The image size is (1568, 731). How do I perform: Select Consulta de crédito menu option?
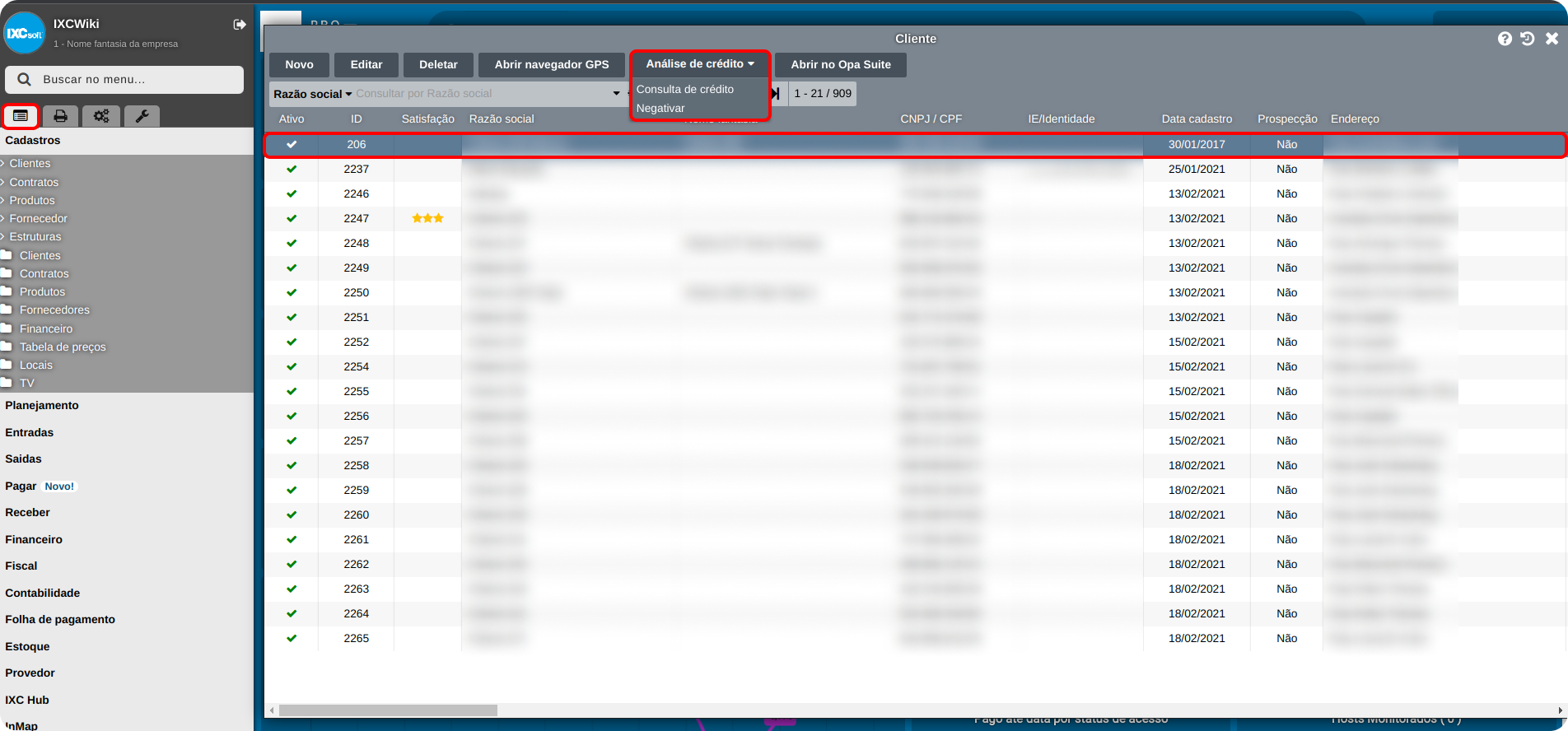coord(685,89)
